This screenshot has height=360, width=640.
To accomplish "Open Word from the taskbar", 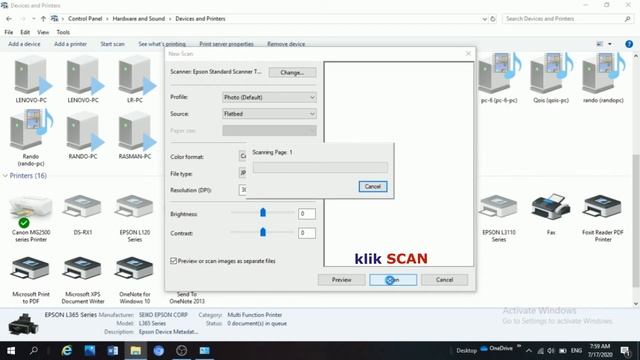I will click(x=113, y=351).
